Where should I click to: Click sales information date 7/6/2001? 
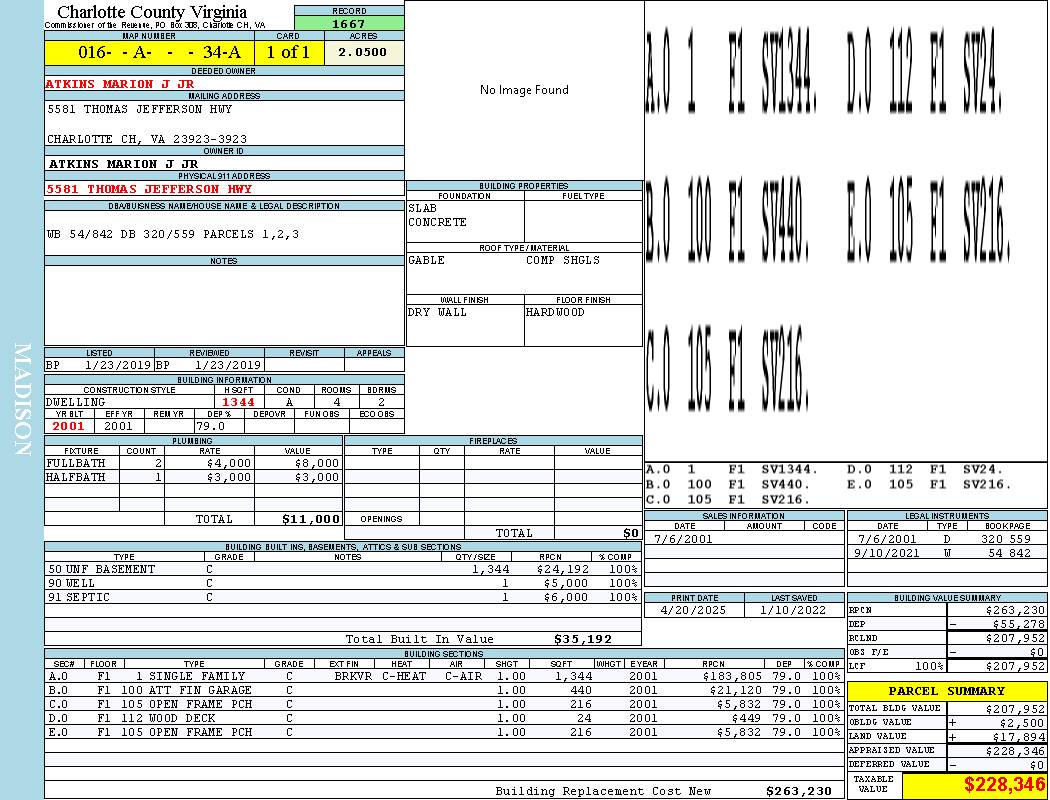coord(683,539)
